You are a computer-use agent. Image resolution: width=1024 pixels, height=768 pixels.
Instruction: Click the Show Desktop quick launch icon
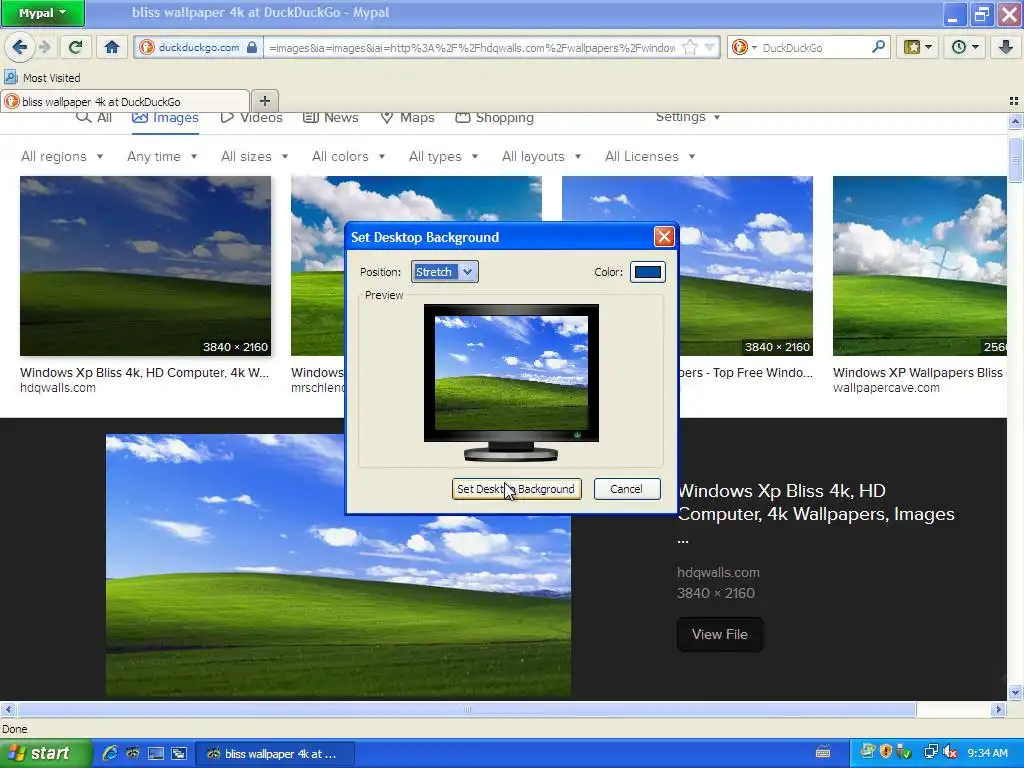coord(155,754)
